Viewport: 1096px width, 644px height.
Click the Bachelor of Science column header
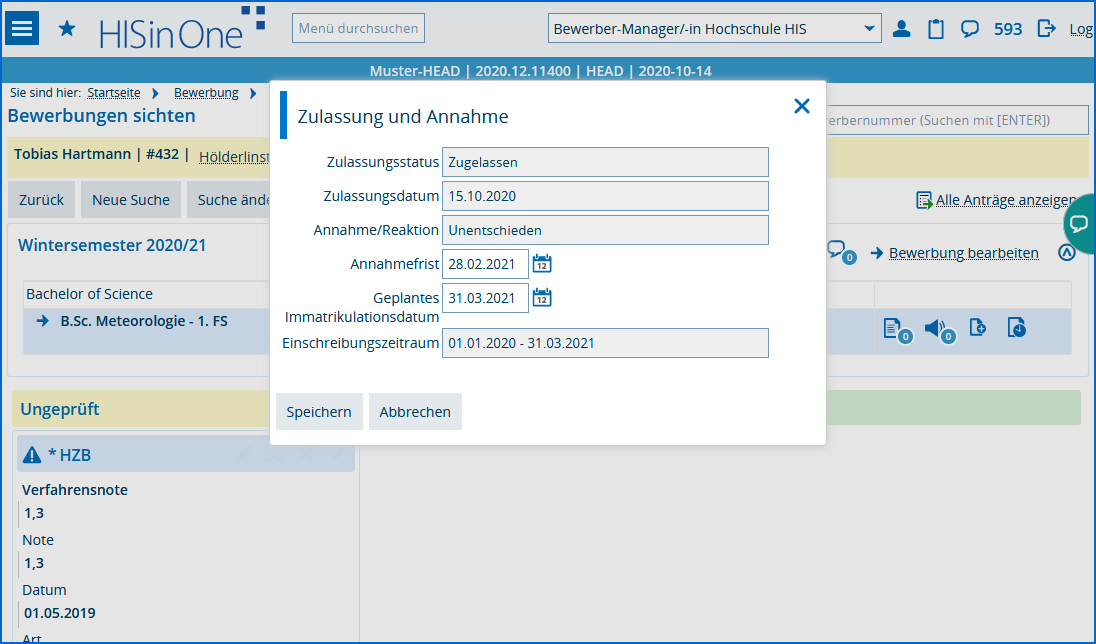click(x=89, y=294)
